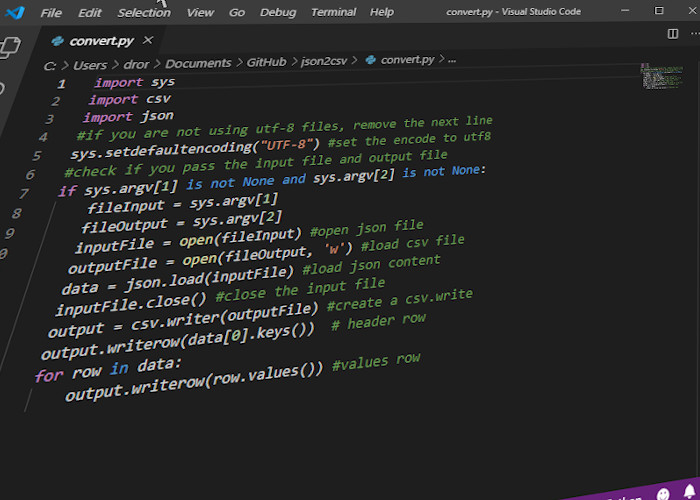Image resolution: width=700 pixels, height=500 pixels.
Task: Click the Python icon on convert.py tab
Action: point(58,41)
